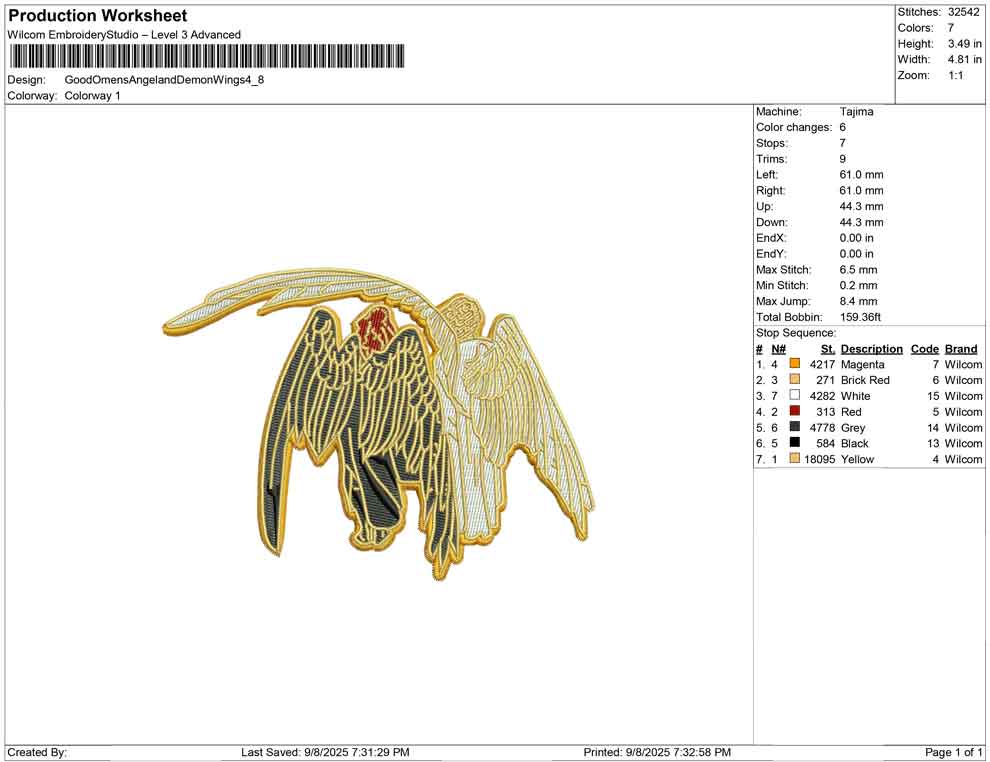Click the 'Code' column header
Image resolution: width=990 pixels, height=762 pixels.
click(x=925, y=348)
